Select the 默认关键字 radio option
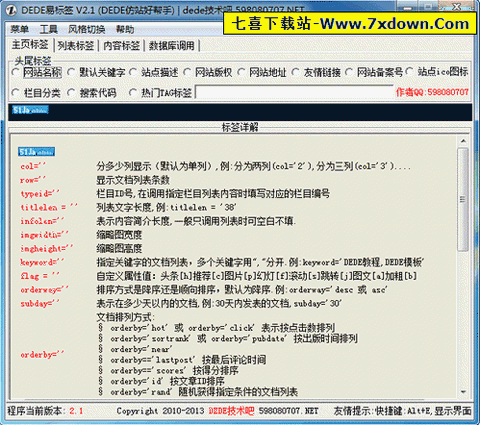 pyautogui.click(x=71, y=72)
